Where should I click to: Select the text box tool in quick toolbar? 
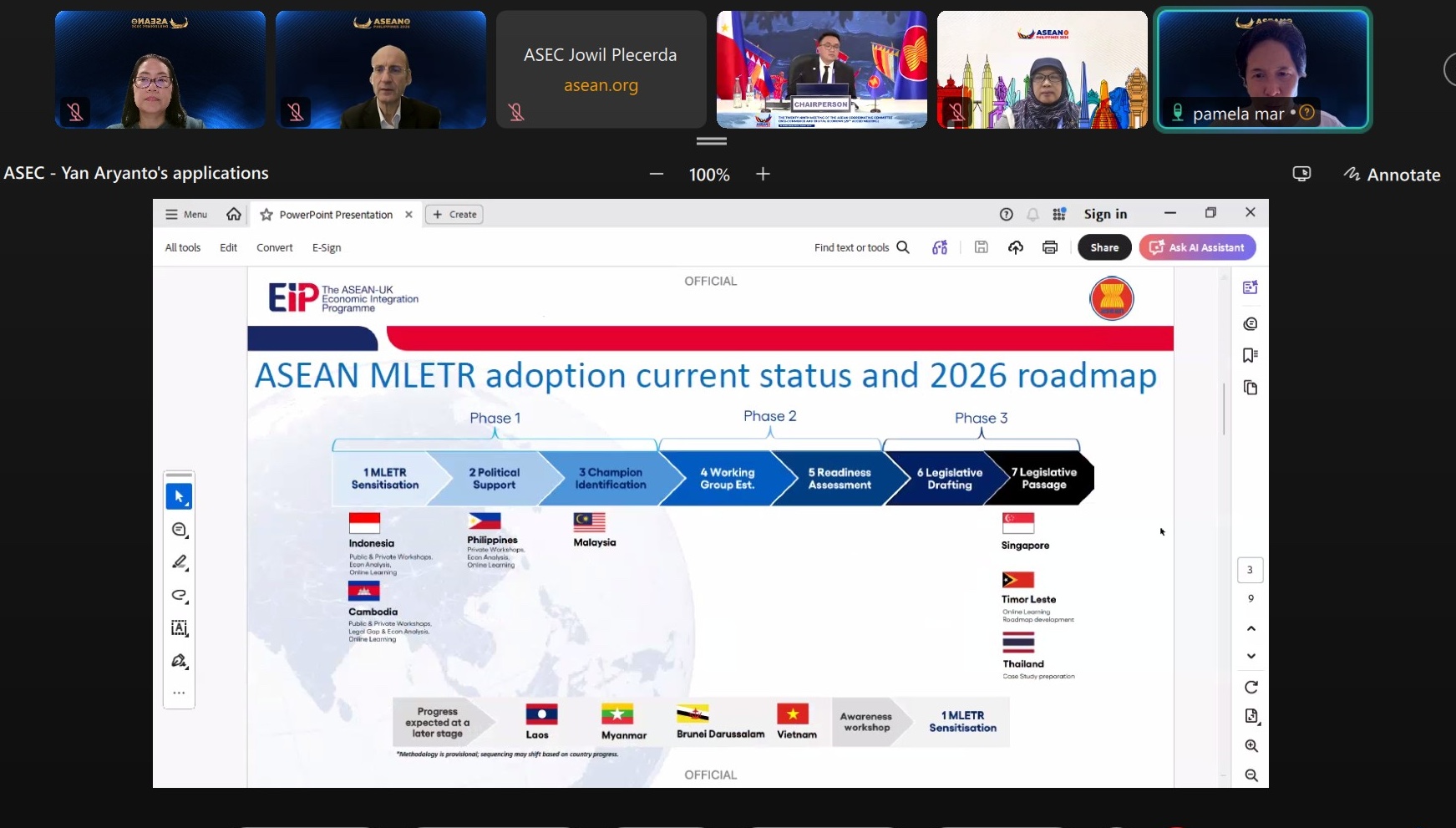[x=179, y=628]
